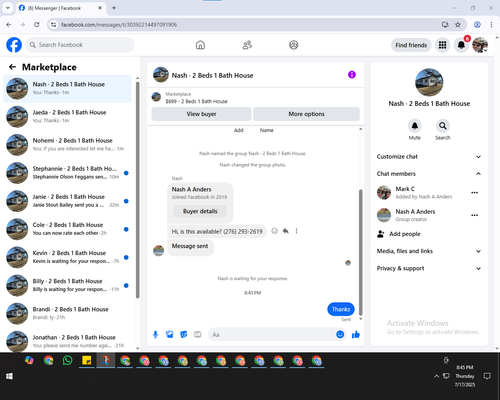Expand the Privacy & support section
This screenshot has width=500, height=400.
pyautogui.click(x=429, y=268)
